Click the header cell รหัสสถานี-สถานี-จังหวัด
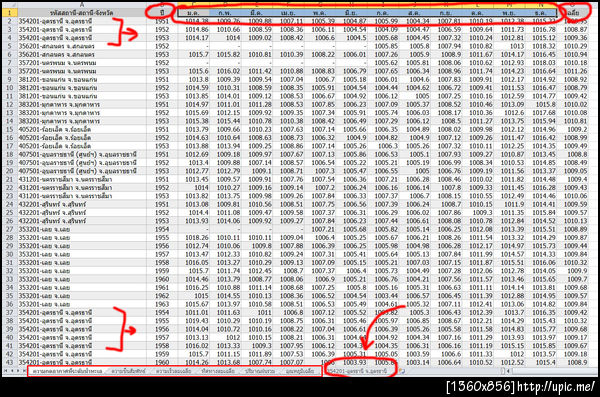Image resolution: width=600 pixels, height=397 pixels. [x=82, y=13]
